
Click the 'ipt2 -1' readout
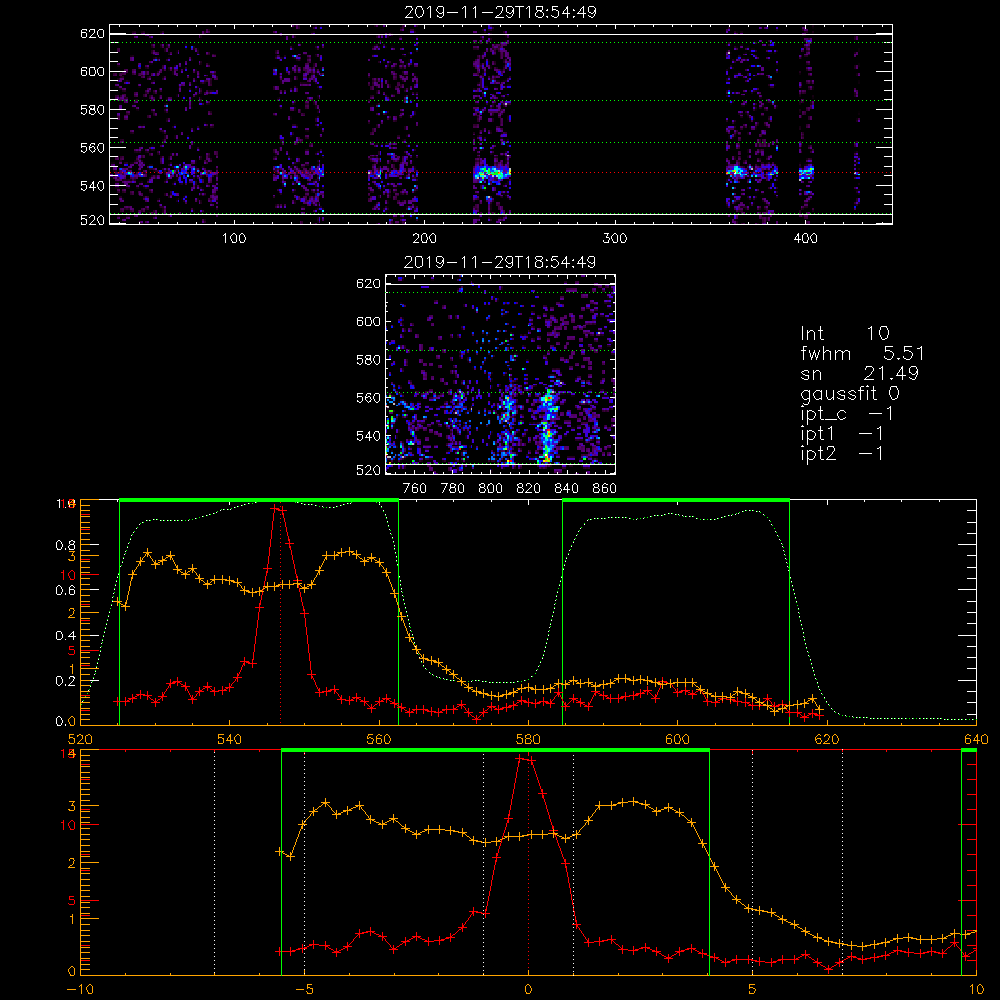coord(842,454)
